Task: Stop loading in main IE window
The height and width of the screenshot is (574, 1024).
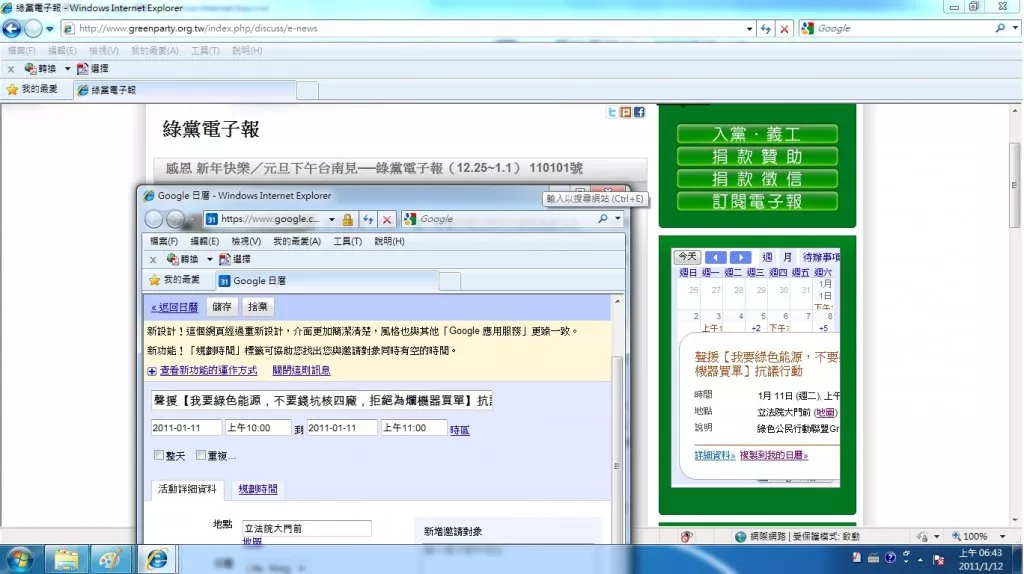Action: pyautogui.click(x=784, y=29)
